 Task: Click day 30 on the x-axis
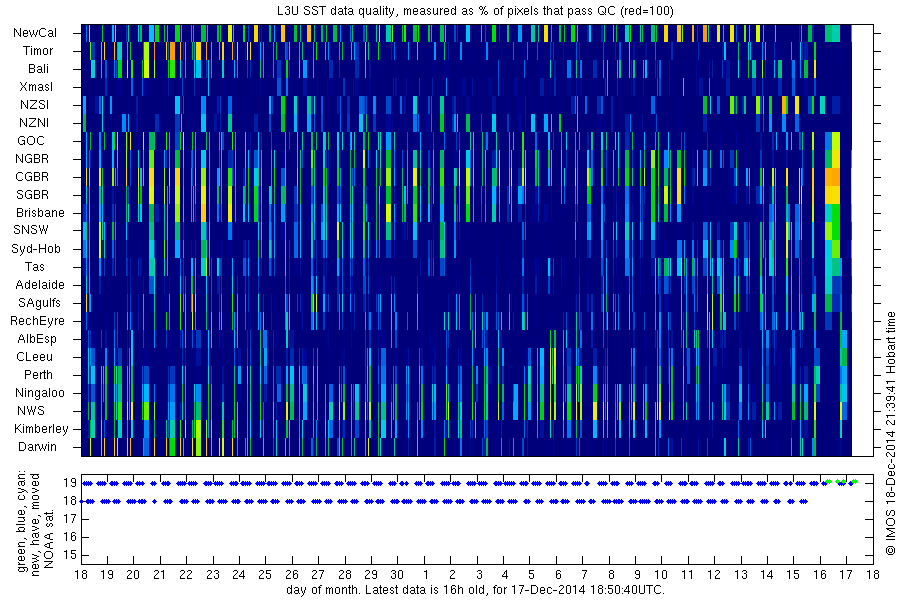pos(397,575)
